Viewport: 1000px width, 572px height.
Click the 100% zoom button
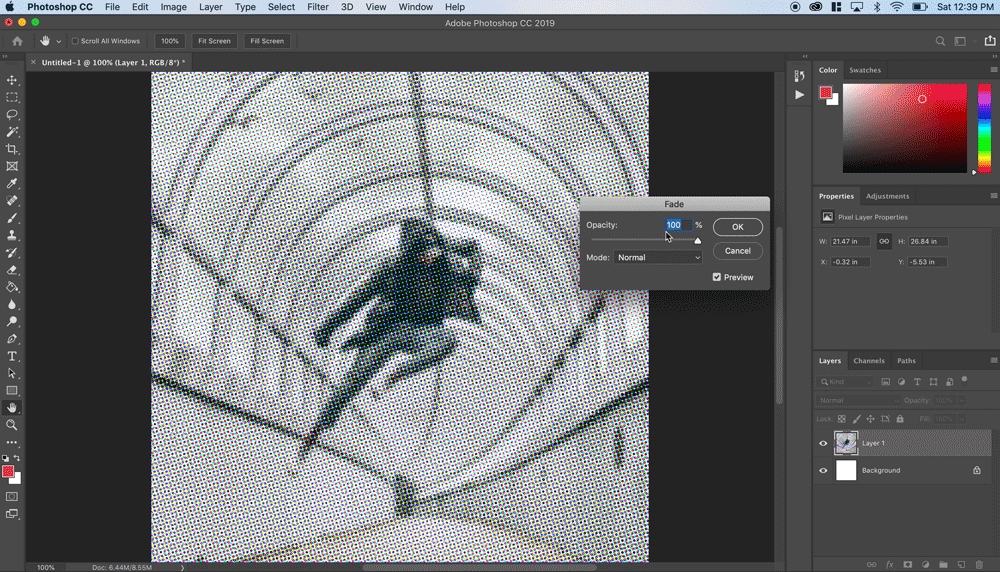[170, 41]
